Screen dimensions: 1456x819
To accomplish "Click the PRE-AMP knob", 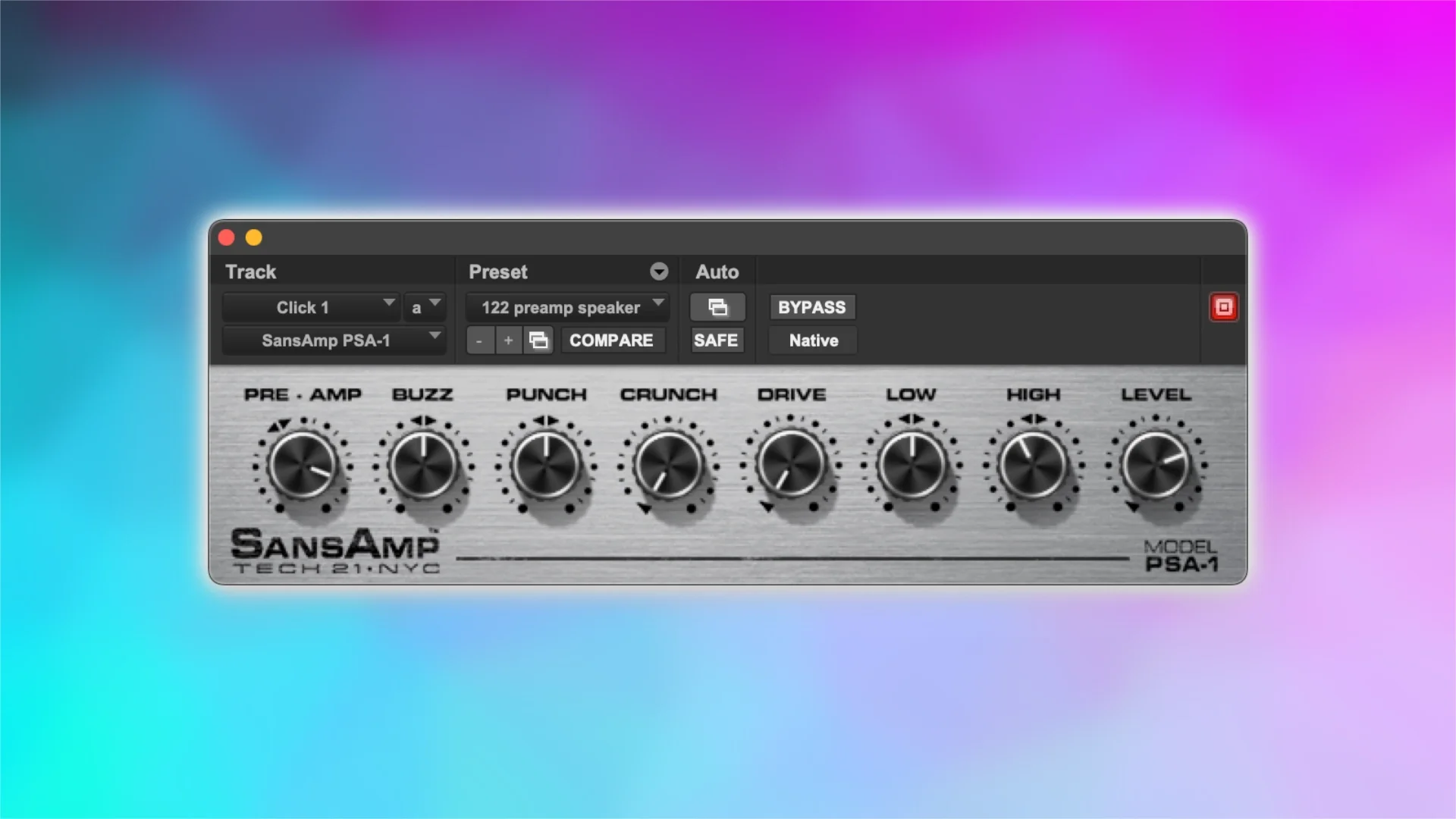I will pyautogui.click(x=301, y=466).
